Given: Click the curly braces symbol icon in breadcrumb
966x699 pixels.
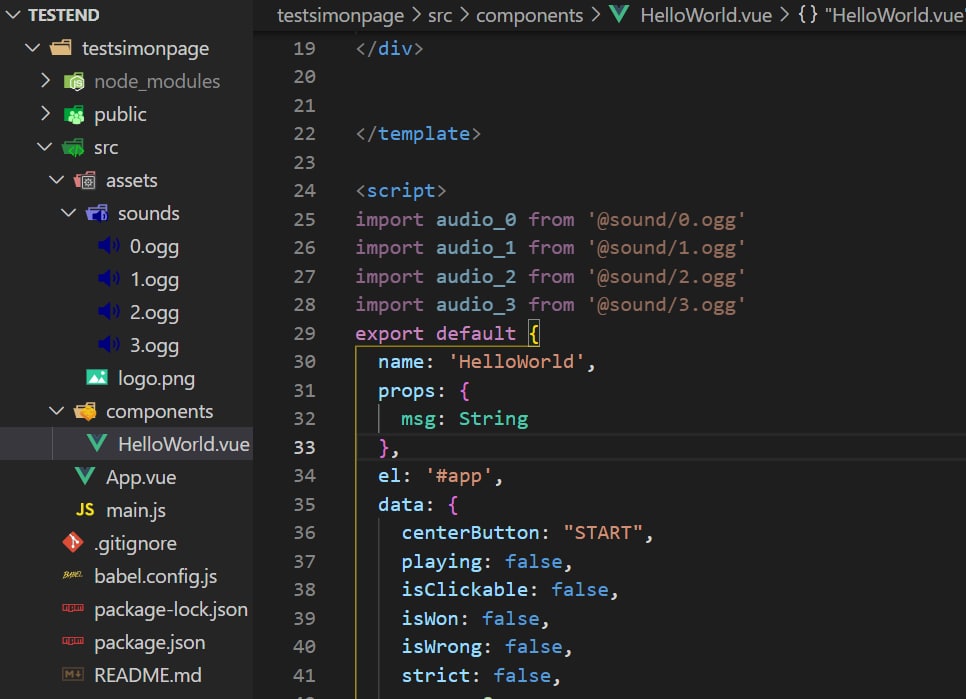Looking at the screenshot, I should coord(808,14).
